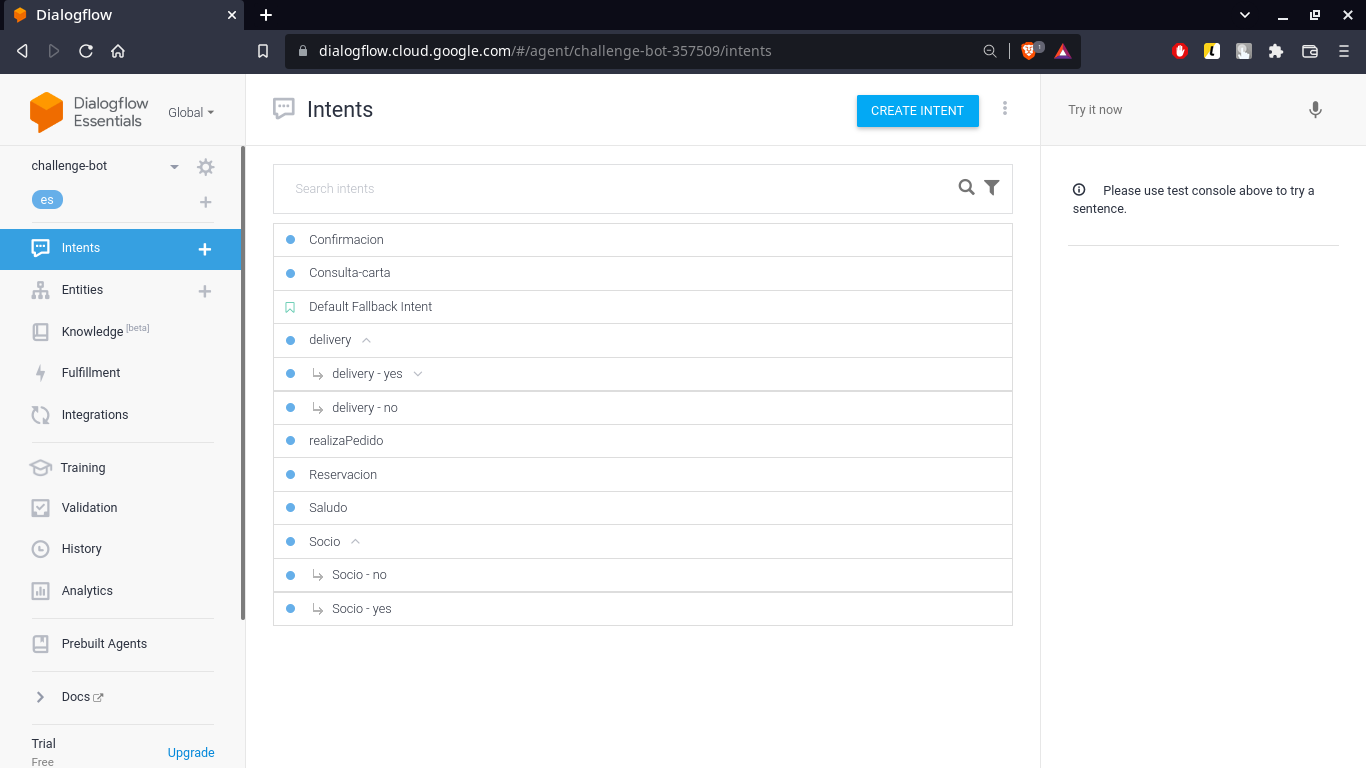The width and height of the screenshot is (1366, 768).
Task: Open the Prebuilt Agents section
Action: tap(40, 643)
